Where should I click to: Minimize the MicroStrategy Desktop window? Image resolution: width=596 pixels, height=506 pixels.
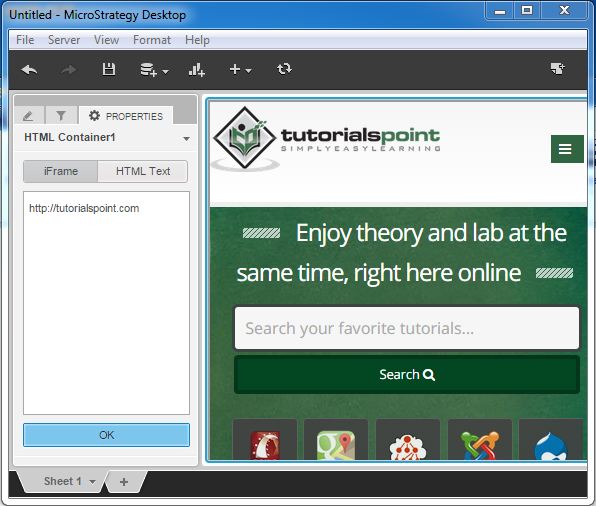coord(500,11)
